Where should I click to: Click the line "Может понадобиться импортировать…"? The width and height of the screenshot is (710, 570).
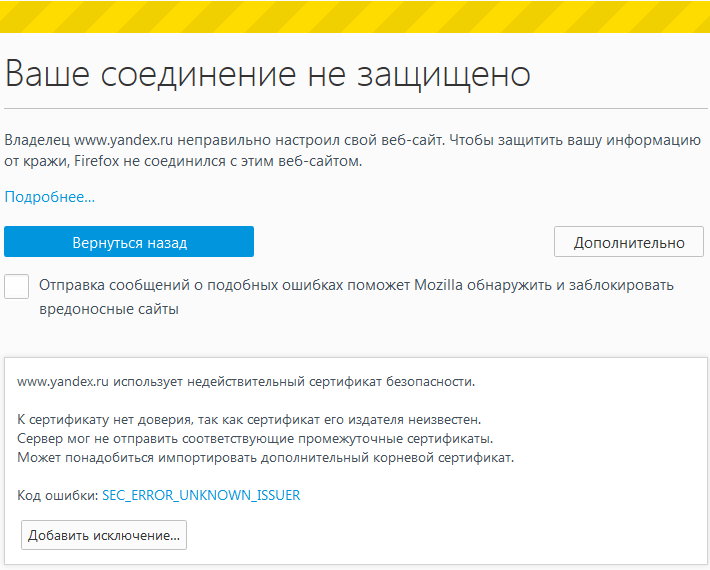coord(265,458)
